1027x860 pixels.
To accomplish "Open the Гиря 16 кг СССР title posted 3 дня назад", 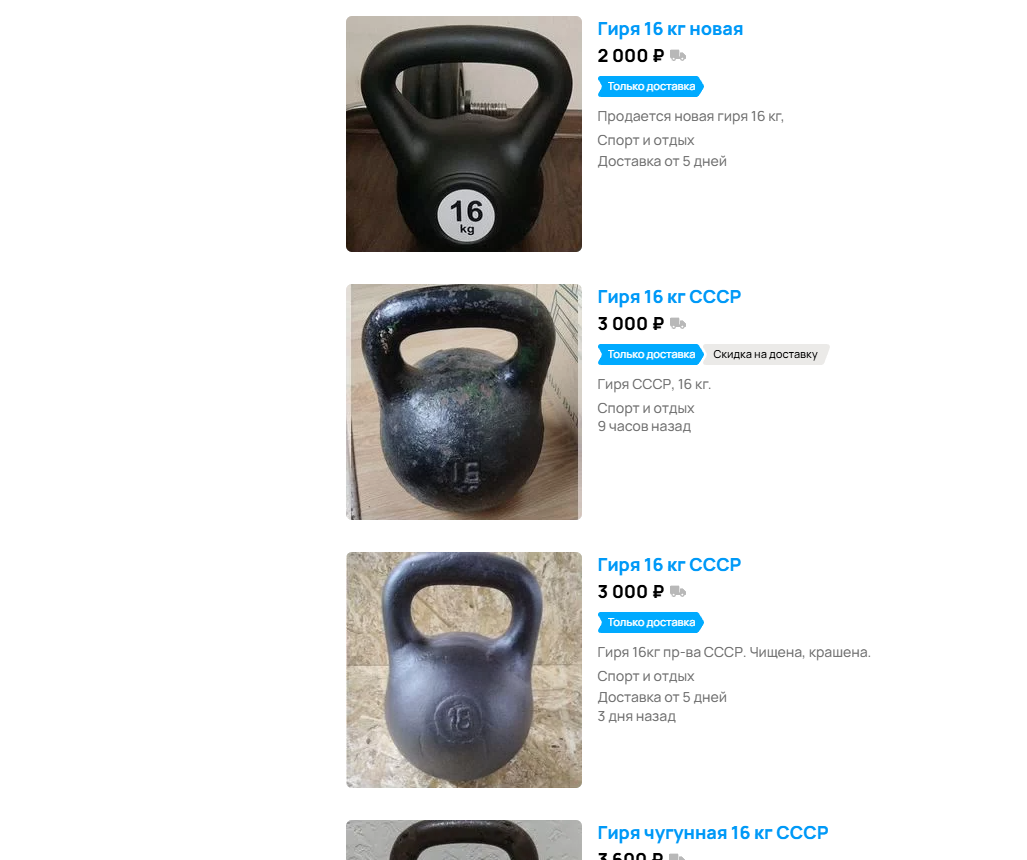I will click(669, 565).
